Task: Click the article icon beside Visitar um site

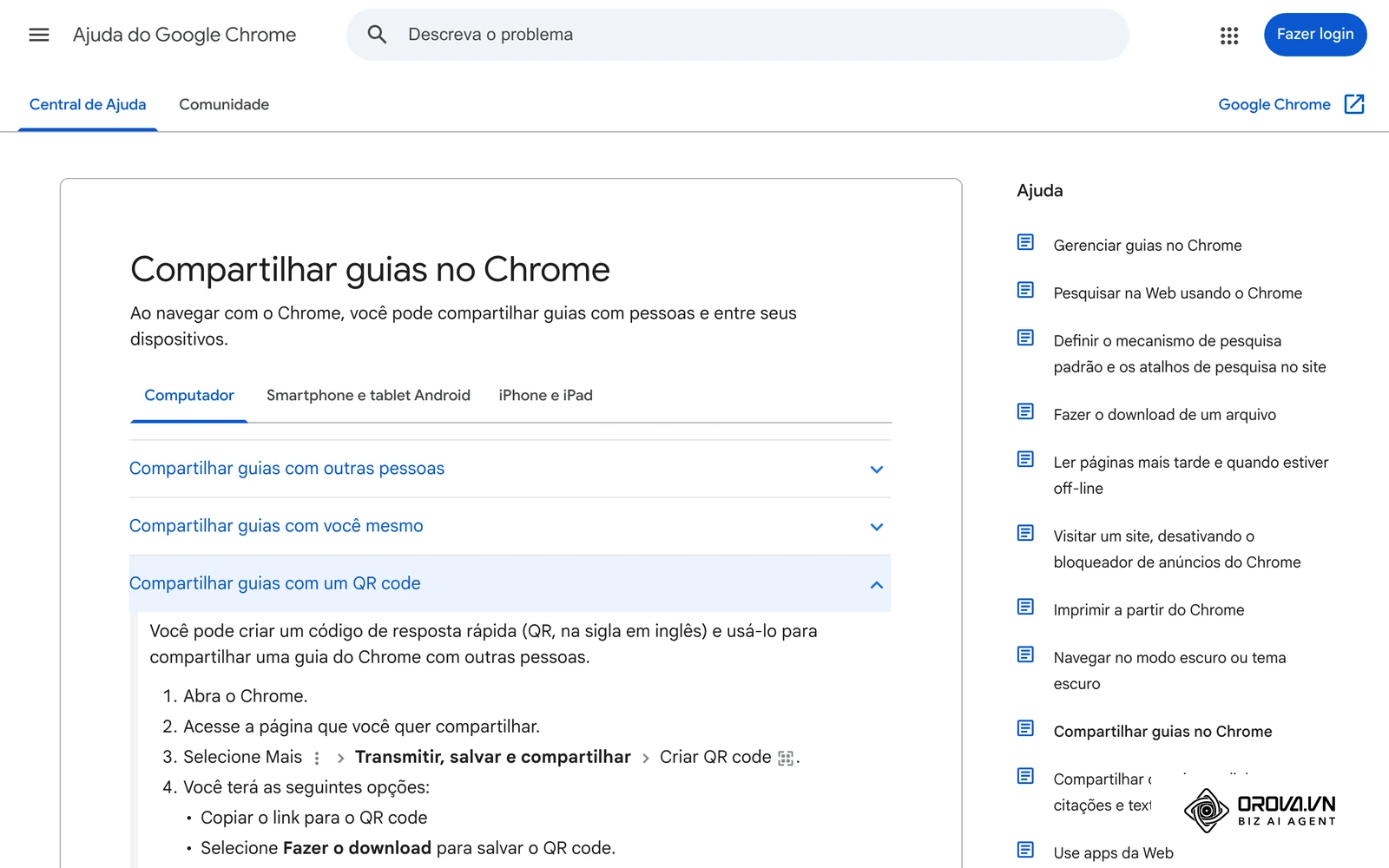Action: (x=1025, y=533)
